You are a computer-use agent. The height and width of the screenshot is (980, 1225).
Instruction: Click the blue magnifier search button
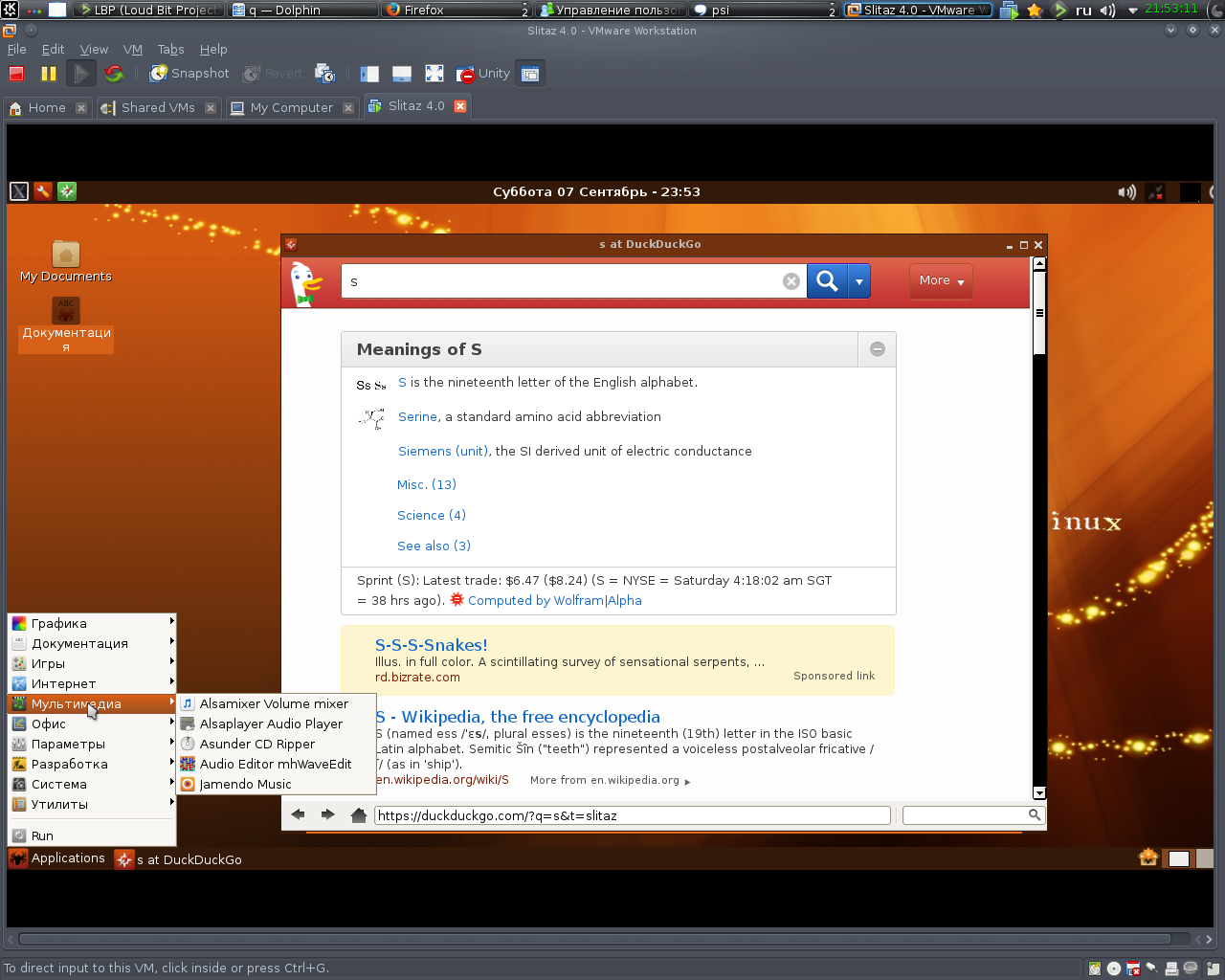(828, 281)
